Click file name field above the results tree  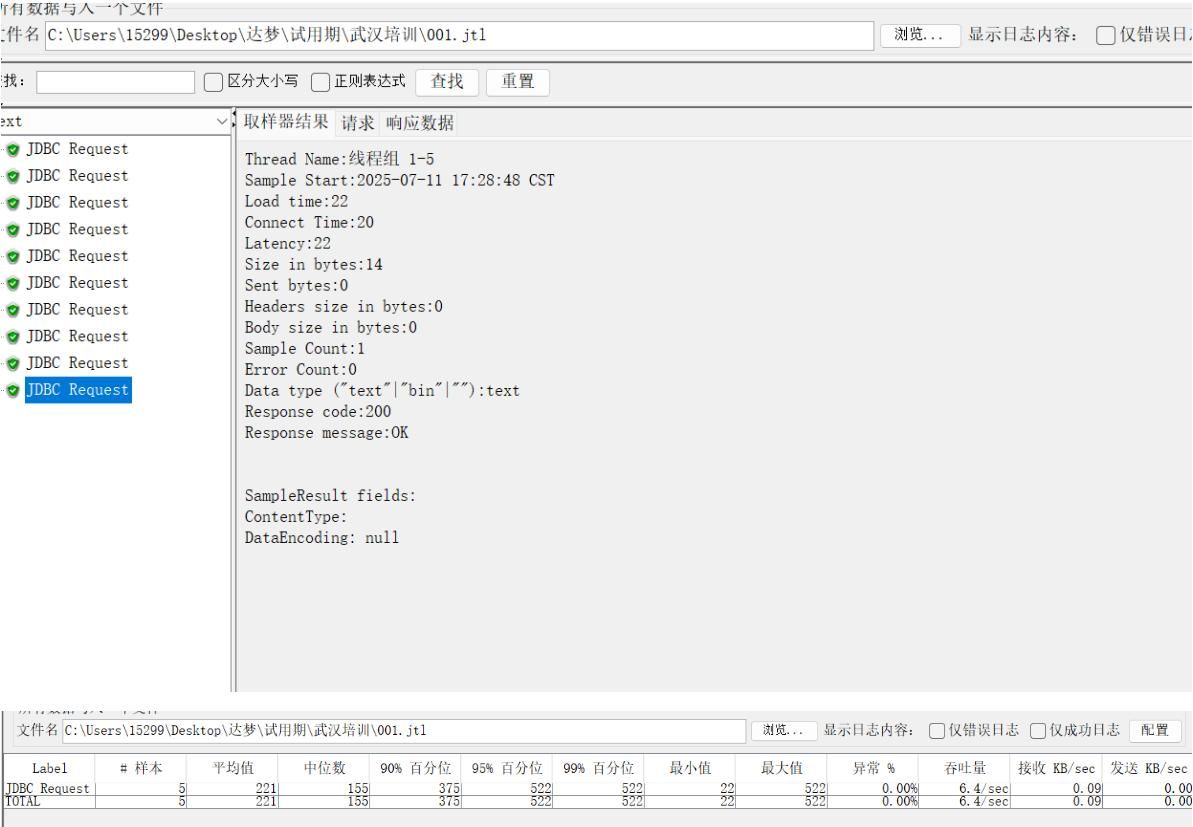pyautogui.click(x=460, y=35)
